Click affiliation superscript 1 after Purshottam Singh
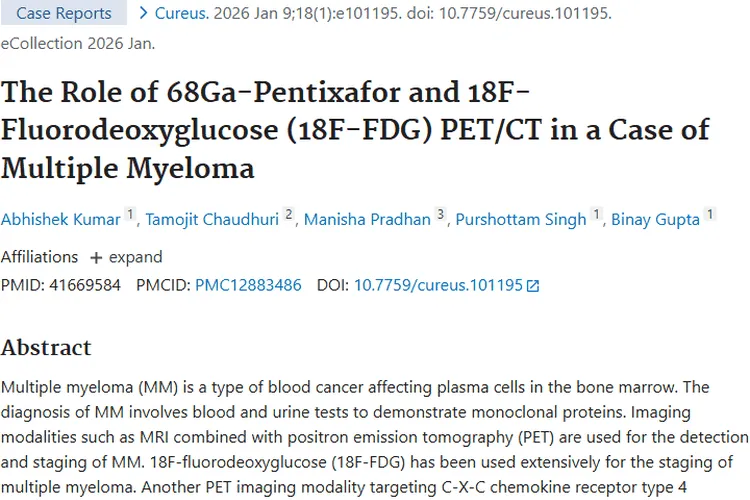750x500 pixels. tap(597, 215)
